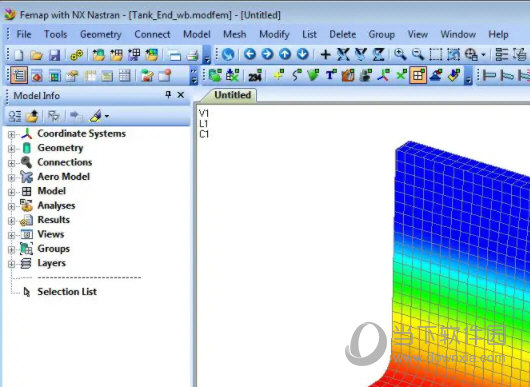Pin the Model Info panel

(x=168, y=95)
